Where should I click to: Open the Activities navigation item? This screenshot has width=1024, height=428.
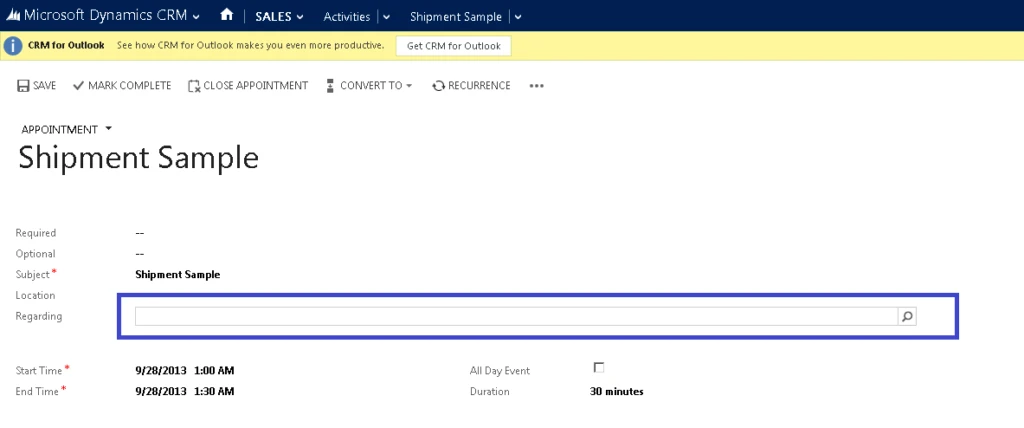point(346,17)
